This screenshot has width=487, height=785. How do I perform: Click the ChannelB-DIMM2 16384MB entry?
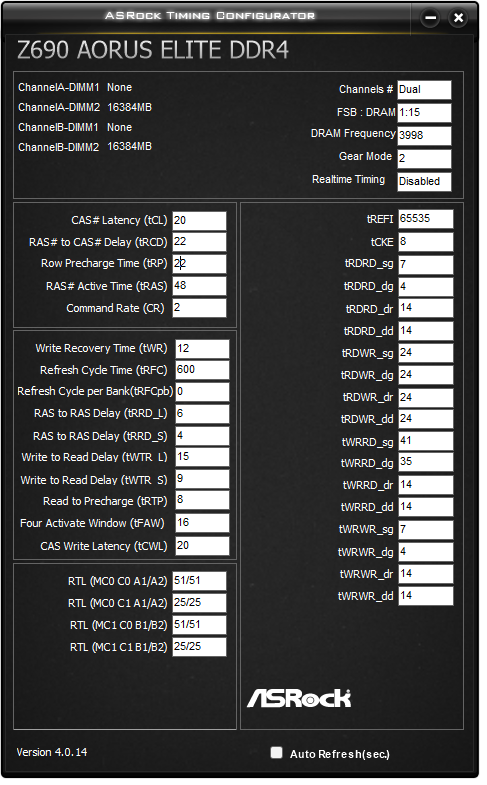pyautogui.click(x=85, y=147)
